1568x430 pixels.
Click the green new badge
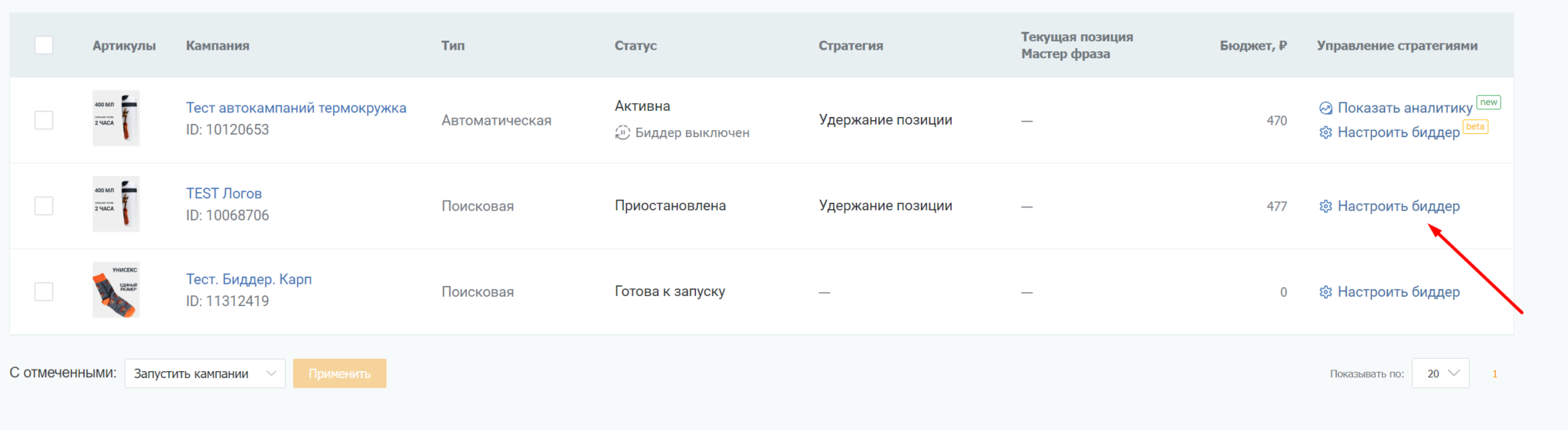pyautogui.click(x=1488, y=103)
